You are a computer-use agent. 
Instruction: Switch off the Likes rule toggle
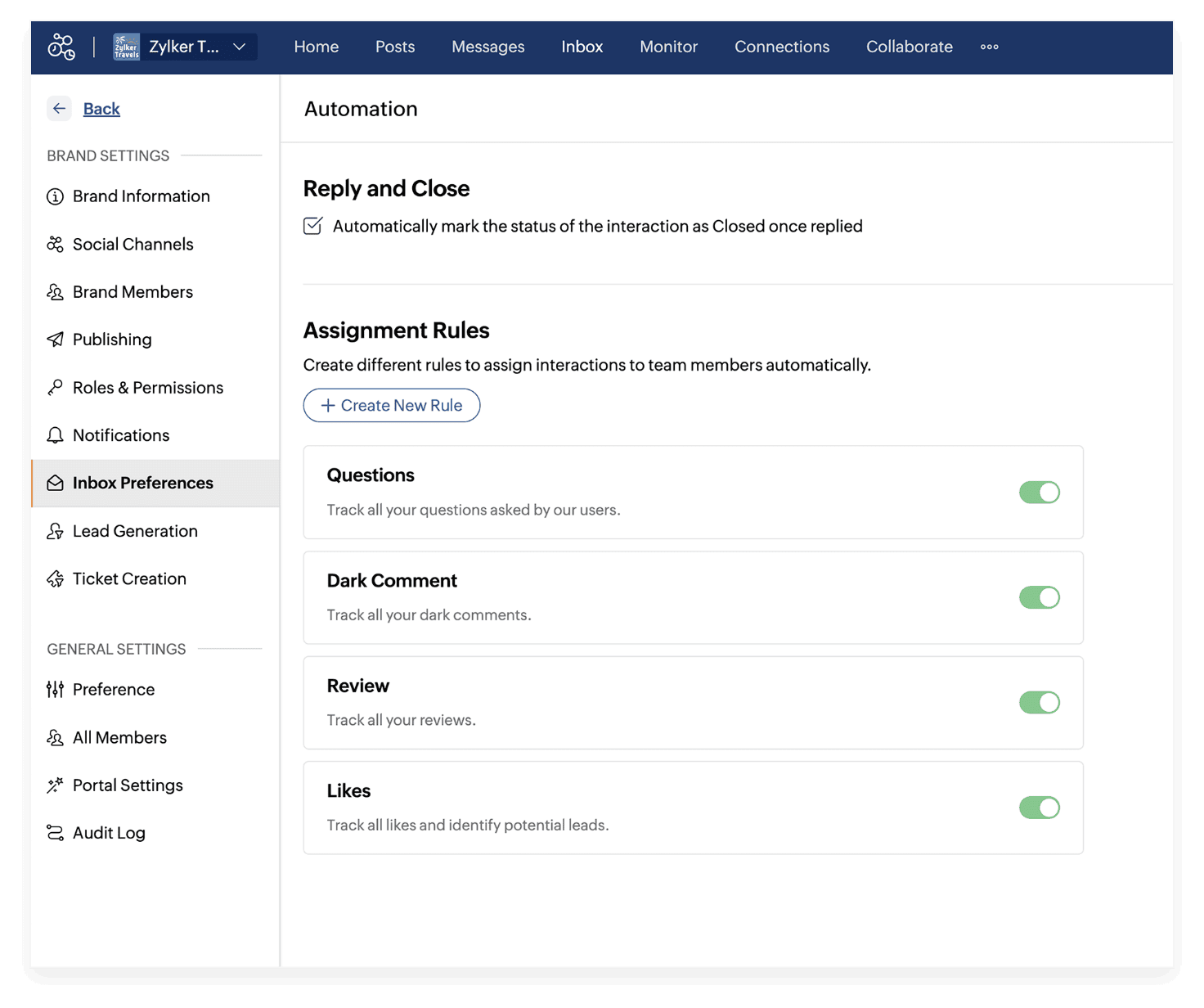pos(1039,808)
